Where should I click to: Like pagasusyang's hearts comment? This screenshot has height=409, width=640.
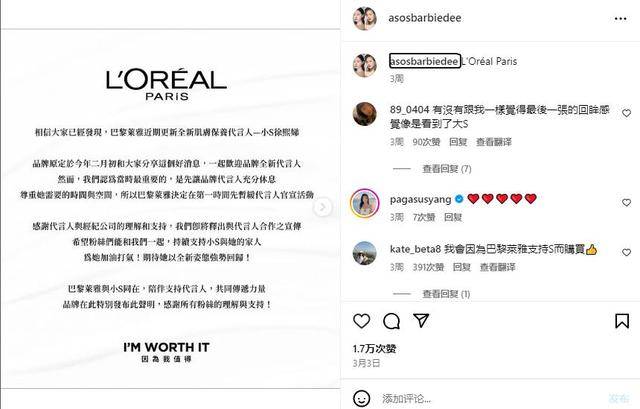(627, 202)
